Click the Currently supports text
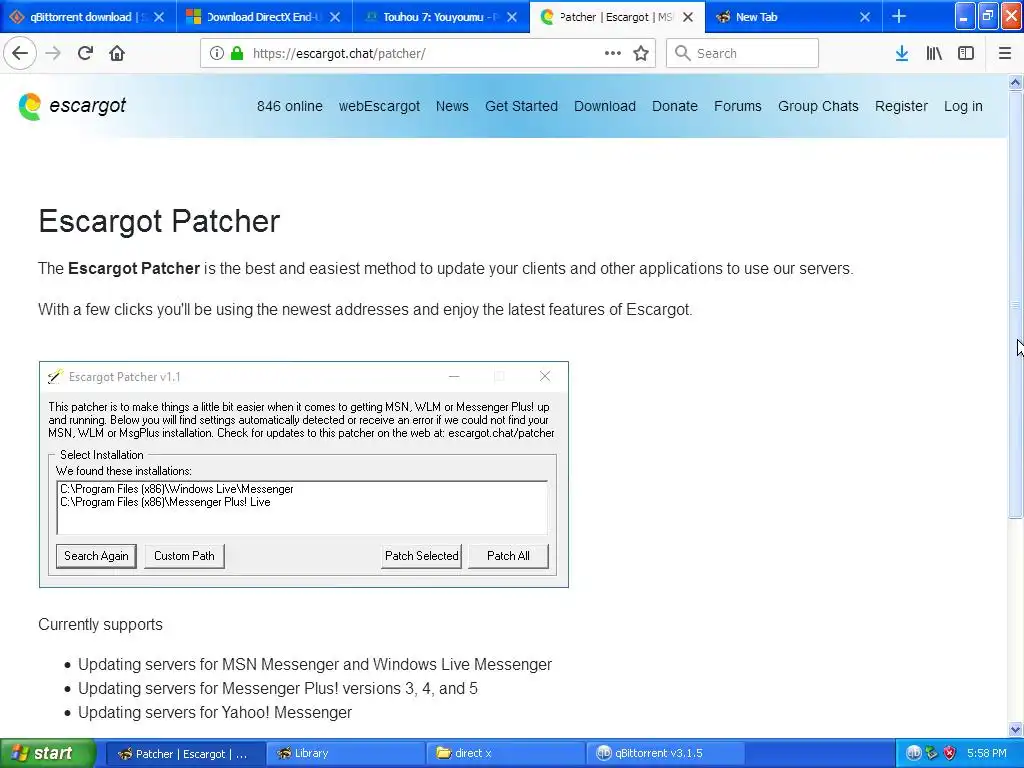 pyautogui.click(x=101, y=624)
